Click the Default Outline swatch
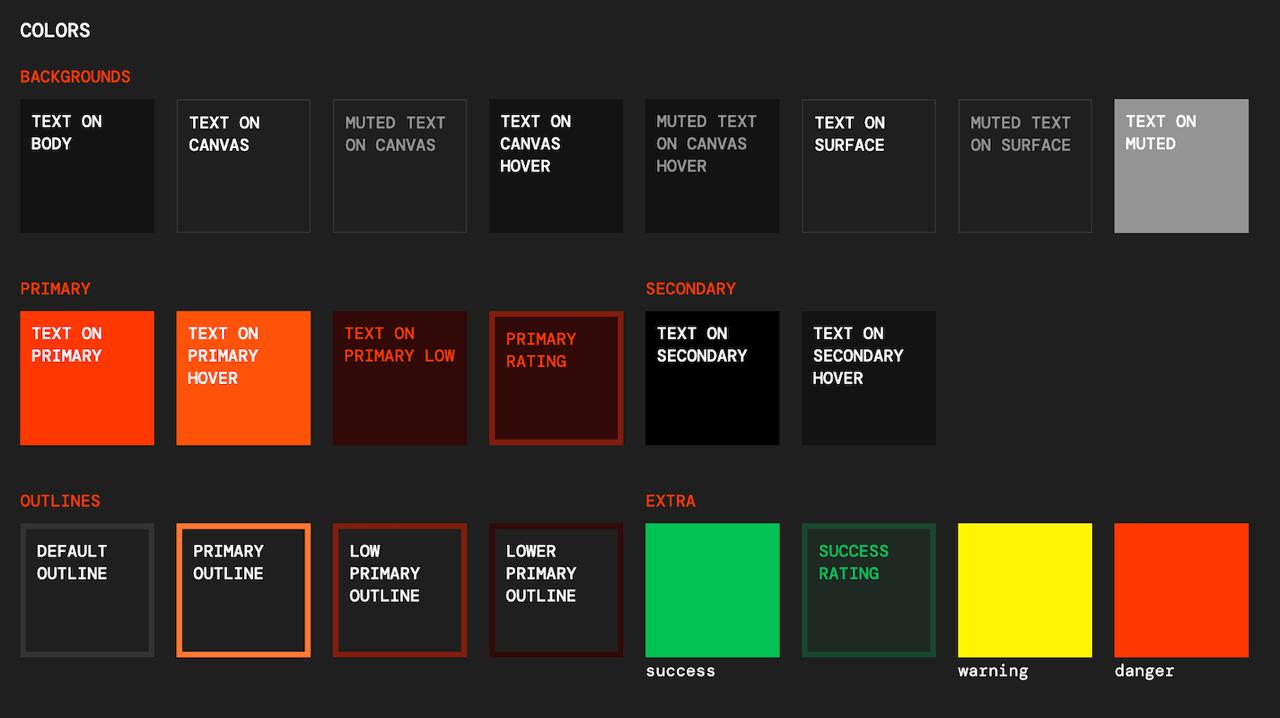This screenshot has width=1280, height=718. 87,590
